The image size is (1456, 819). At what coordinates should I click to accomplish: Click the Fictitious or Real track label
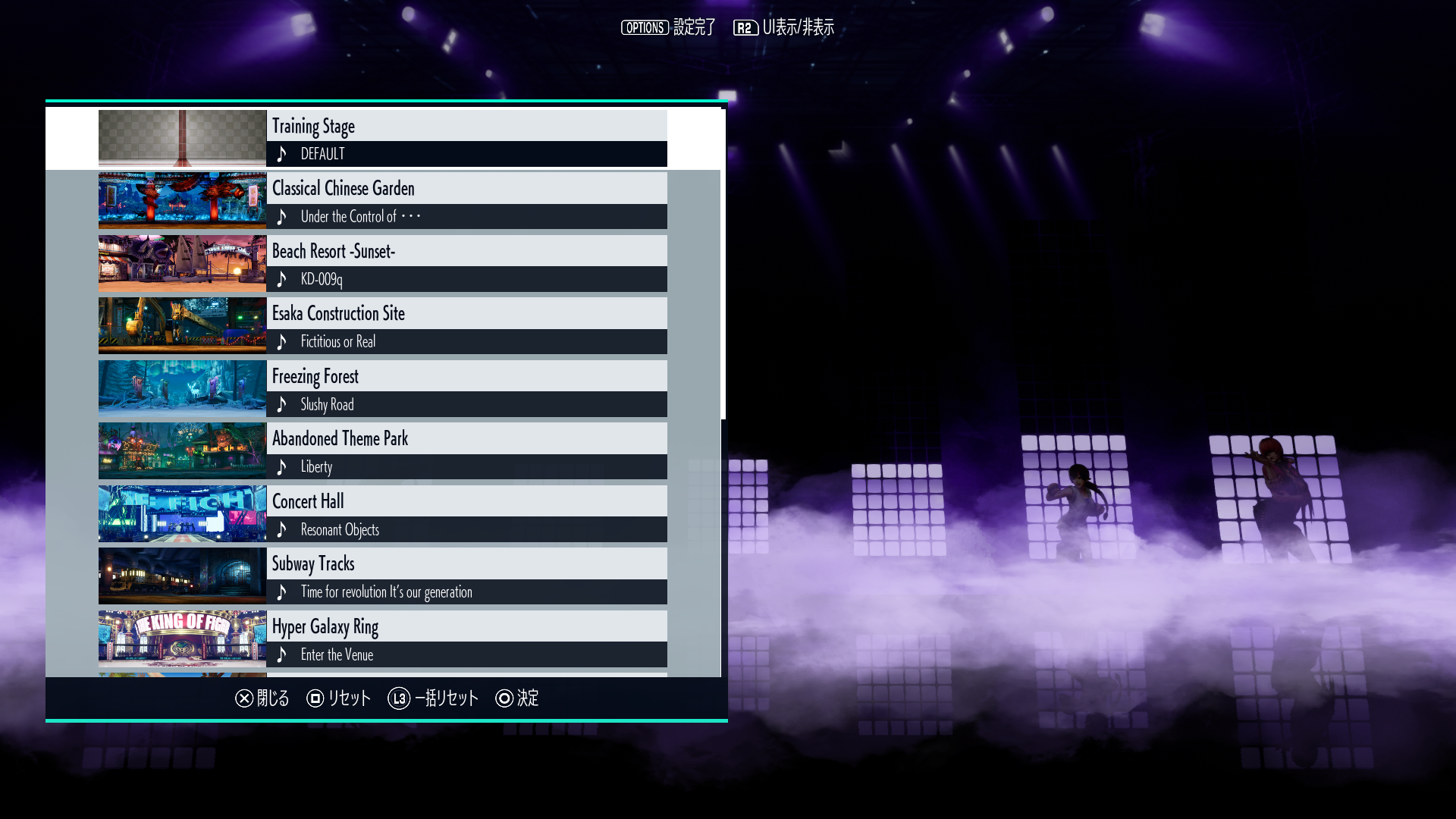coord(338,342)
